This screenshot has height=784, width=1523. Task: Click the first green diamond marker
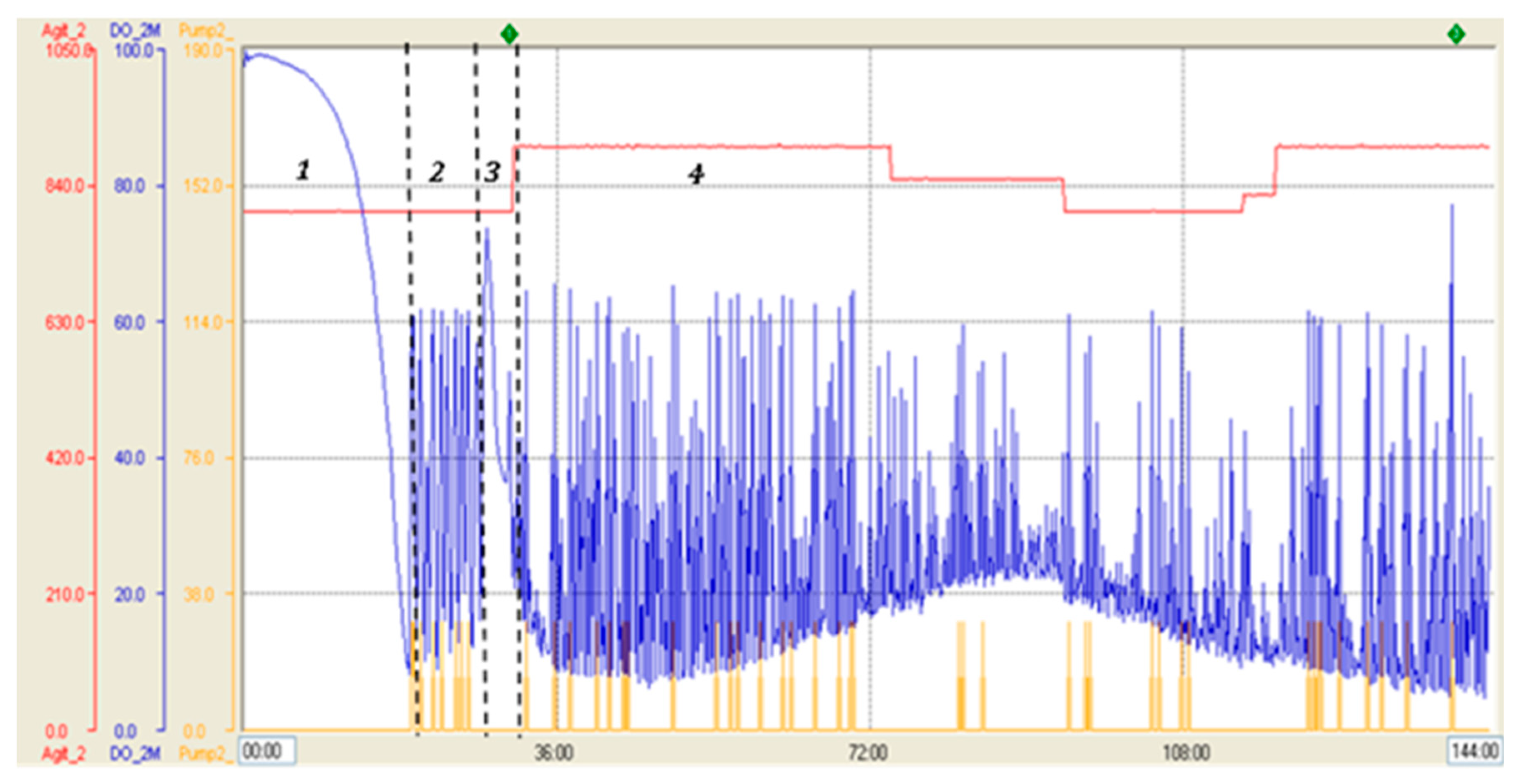coord(509,34)
